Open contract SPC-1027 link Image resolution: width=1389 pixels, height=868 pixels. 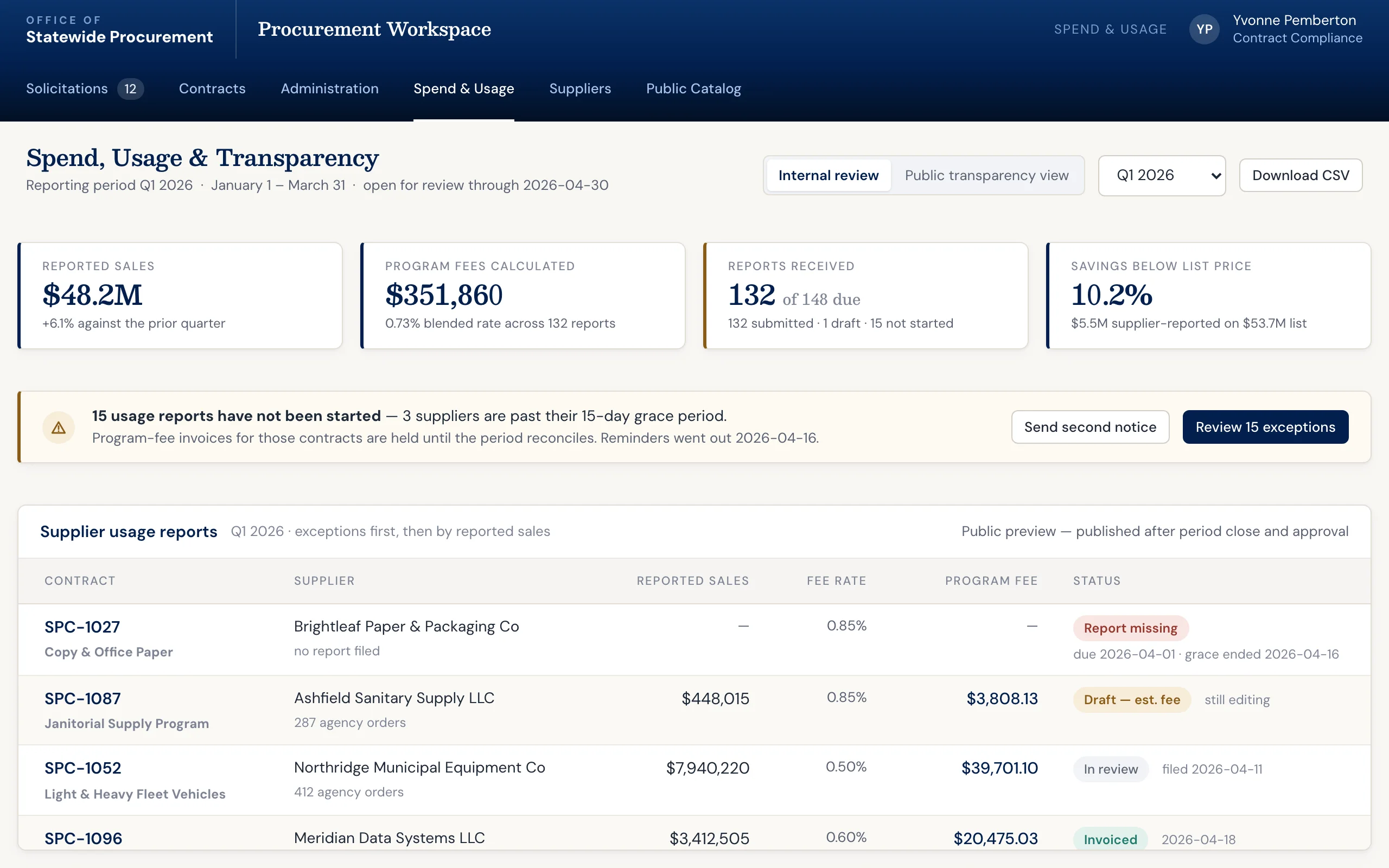tap(82, 627)
